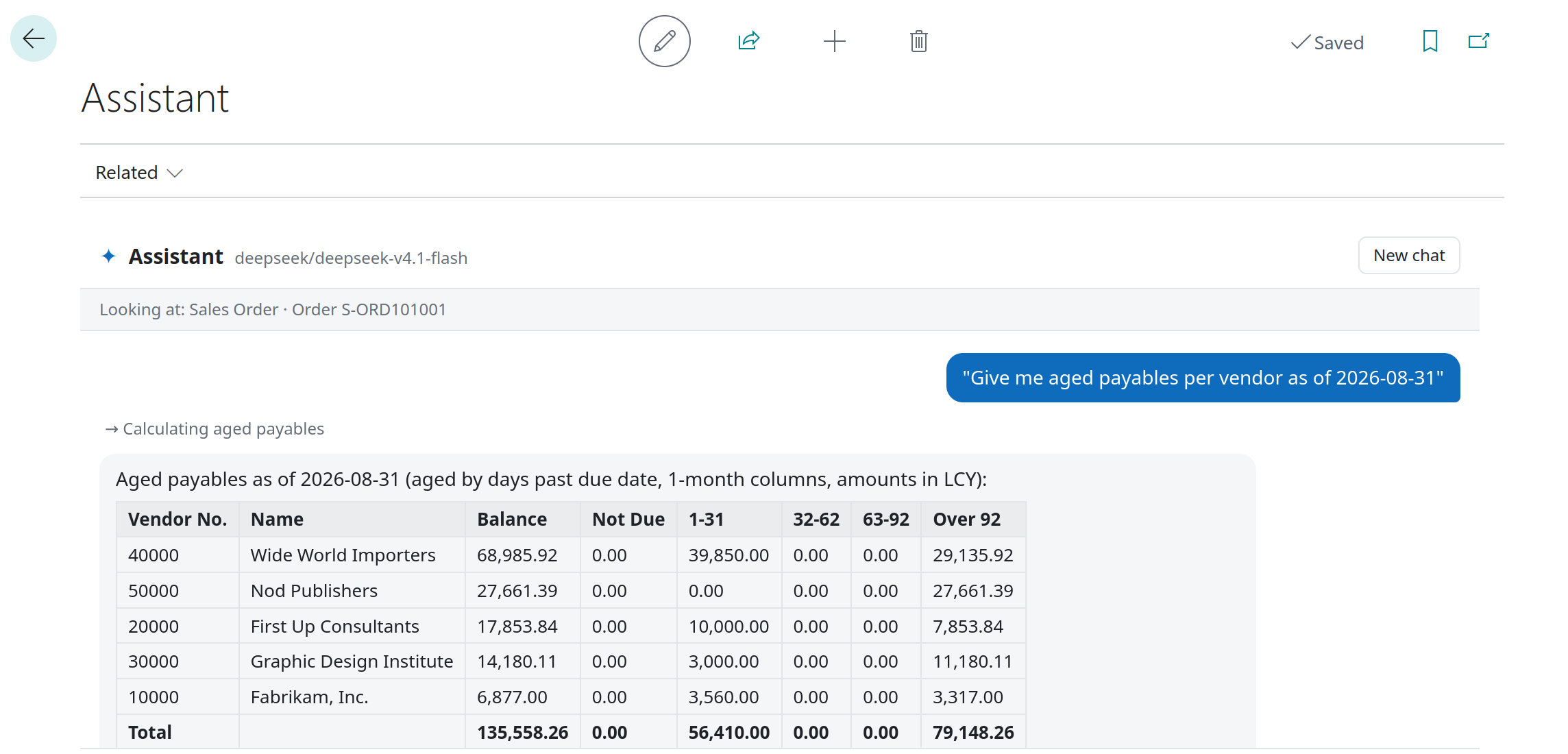The image size is (1568, 754).
Task: Click the 32-62 column header
Action: click(x=816, y=519)
